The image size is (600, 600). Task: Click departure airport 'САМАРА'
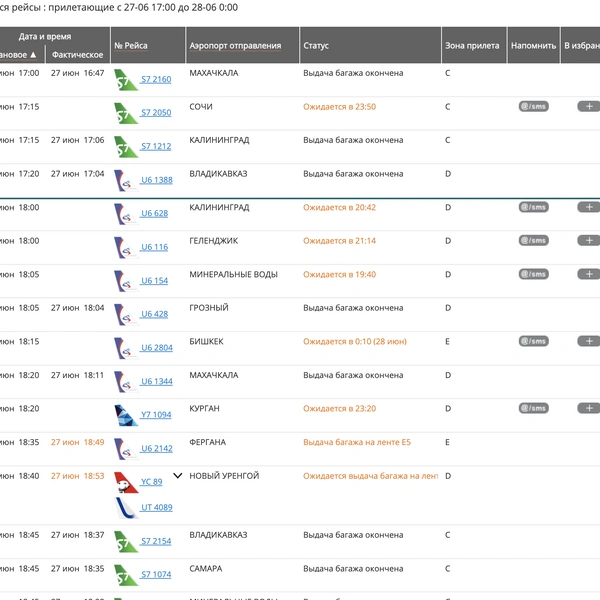(206, 569)
